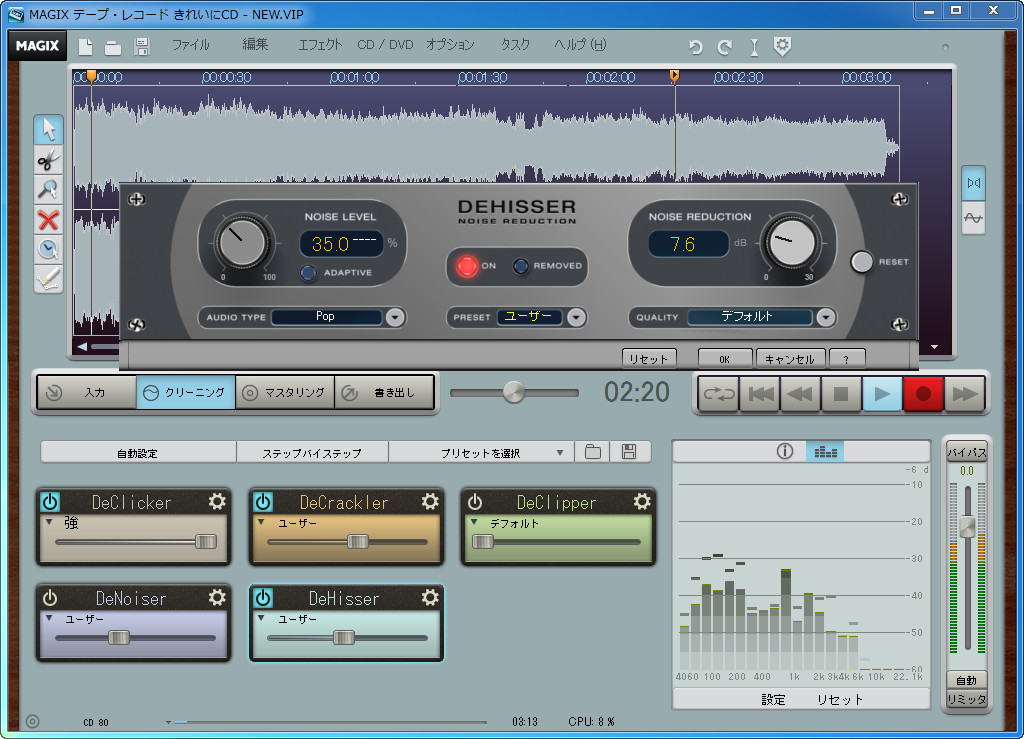Viewport: 1024px width, 739px height.
Task: Click the play button
Action: pos(882,394)
